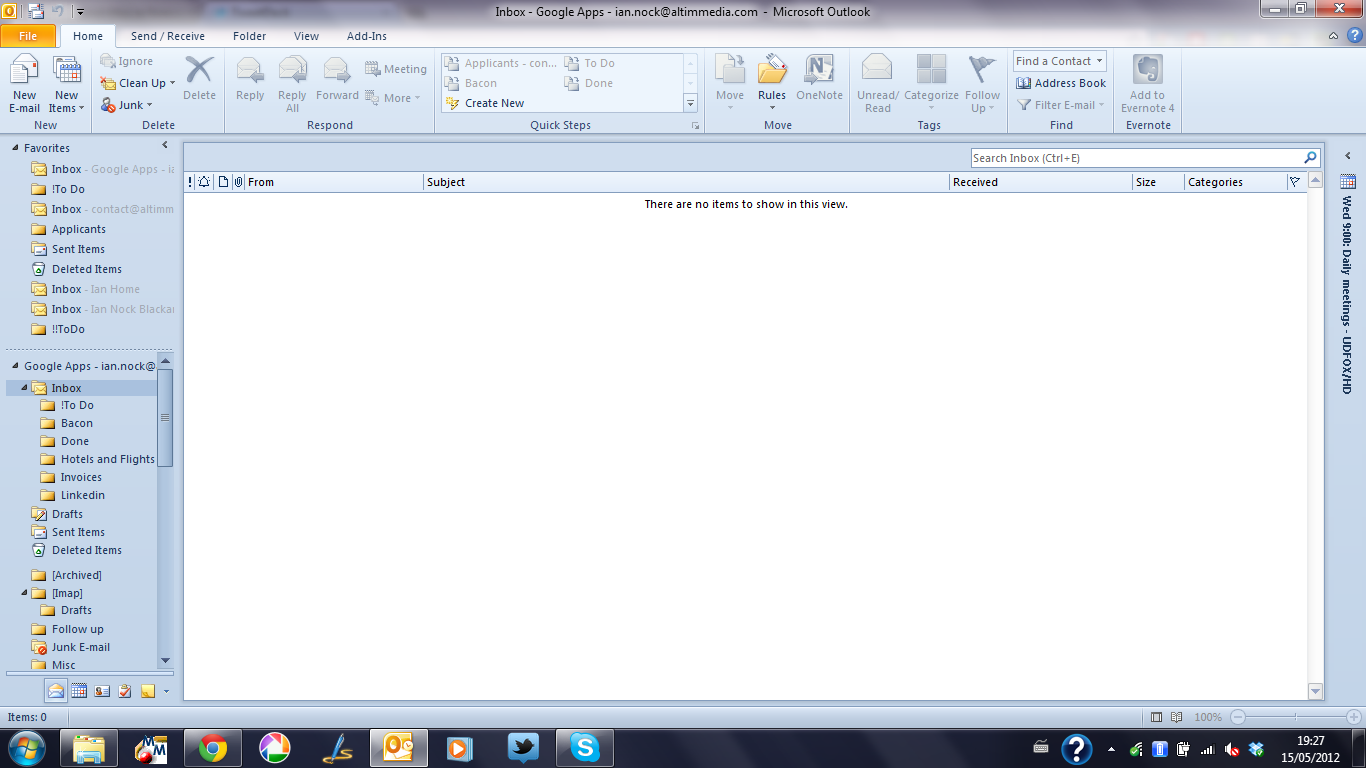Expand the collapsed To-Do Bar

pyautogui.click(x=1347, y=156)
